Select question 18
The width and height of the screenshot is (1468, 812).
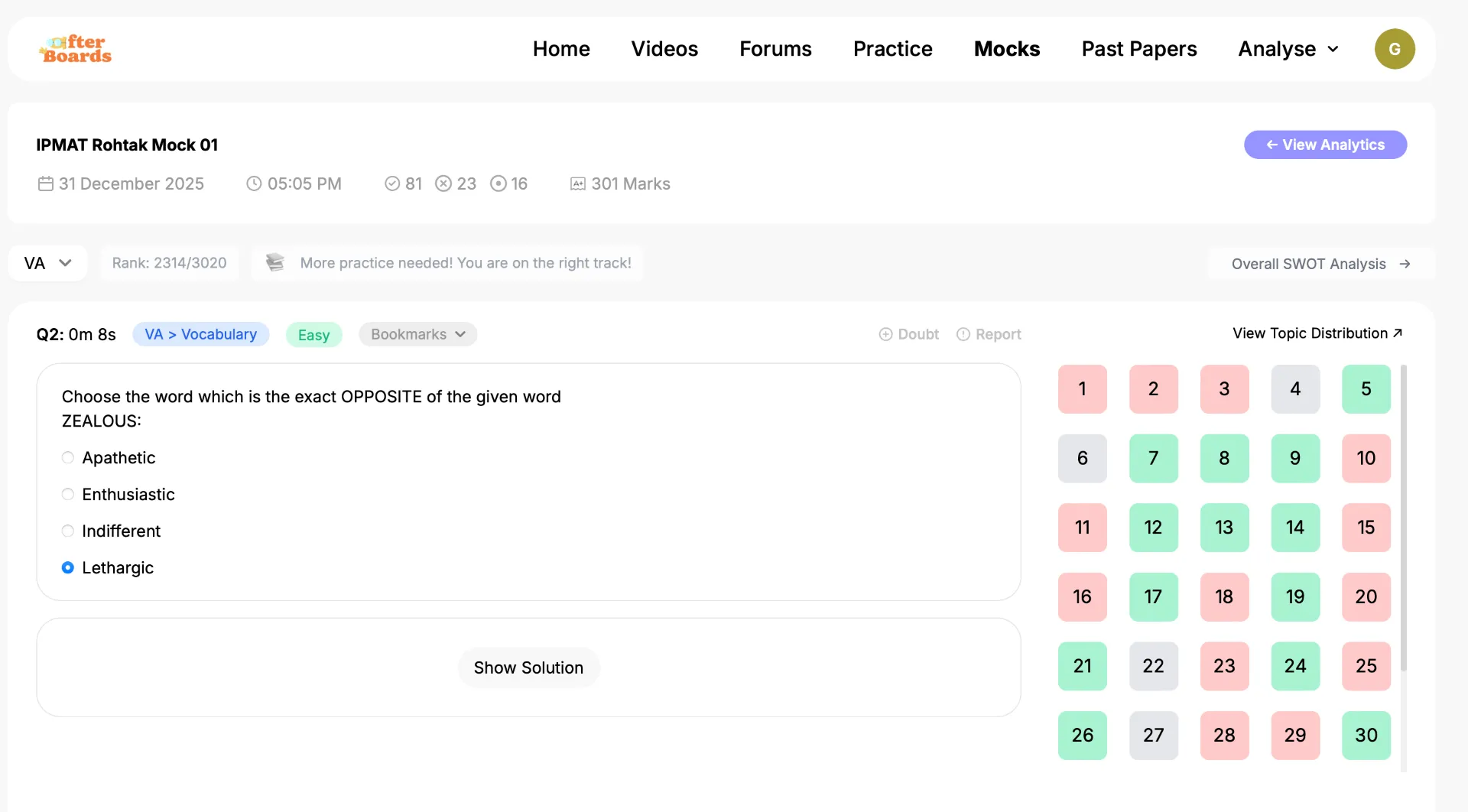pos(1224,596)
